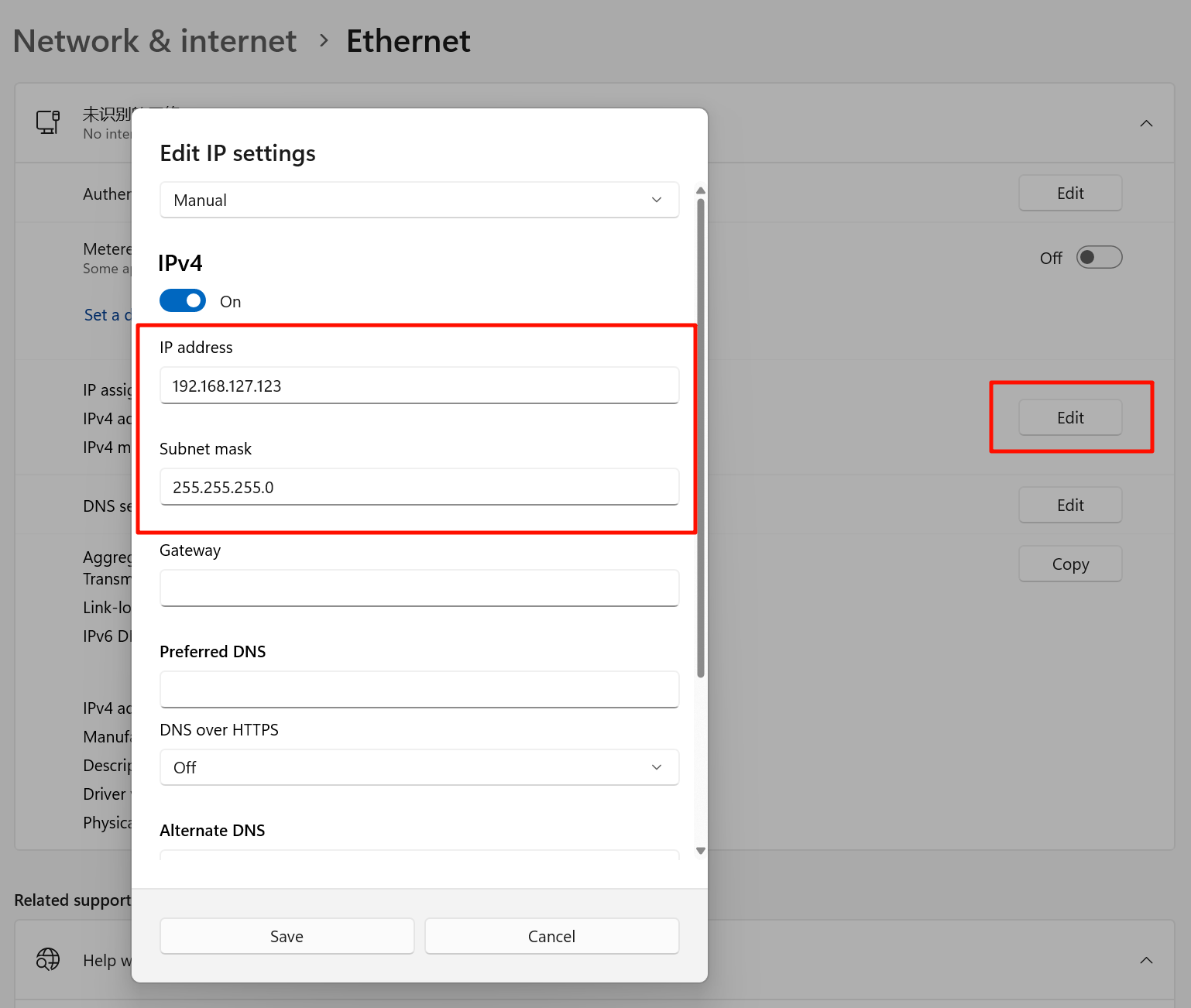Viewport: 1191px width, 1008px height.
Task: Click the Ethernet network adapter icon
Action: point(48,122)
